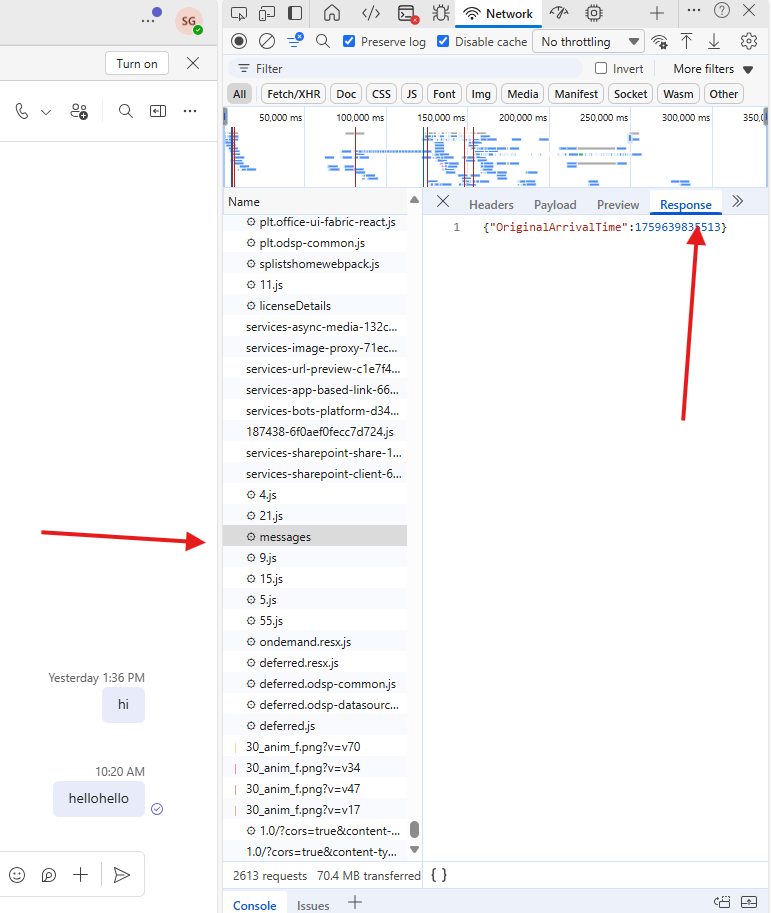
Task: Open the No throttling dropdown
Action: [x=588, y=42]
